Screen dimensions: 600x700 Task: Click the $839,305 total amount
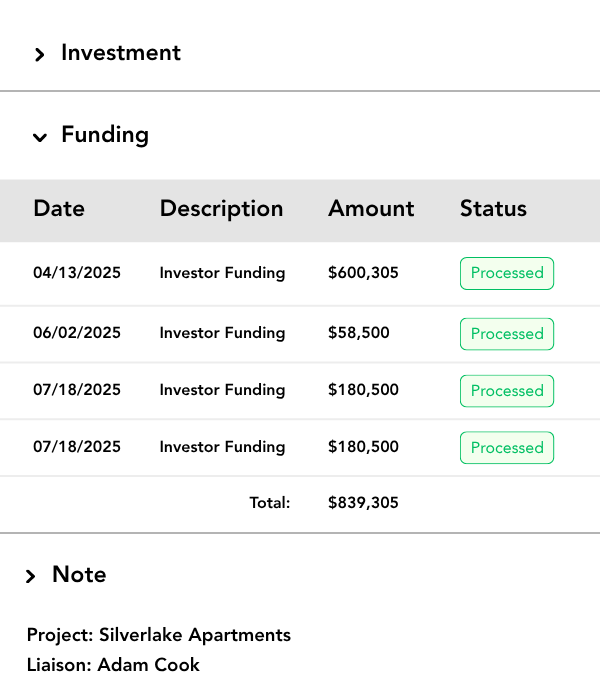coord(363,503)
